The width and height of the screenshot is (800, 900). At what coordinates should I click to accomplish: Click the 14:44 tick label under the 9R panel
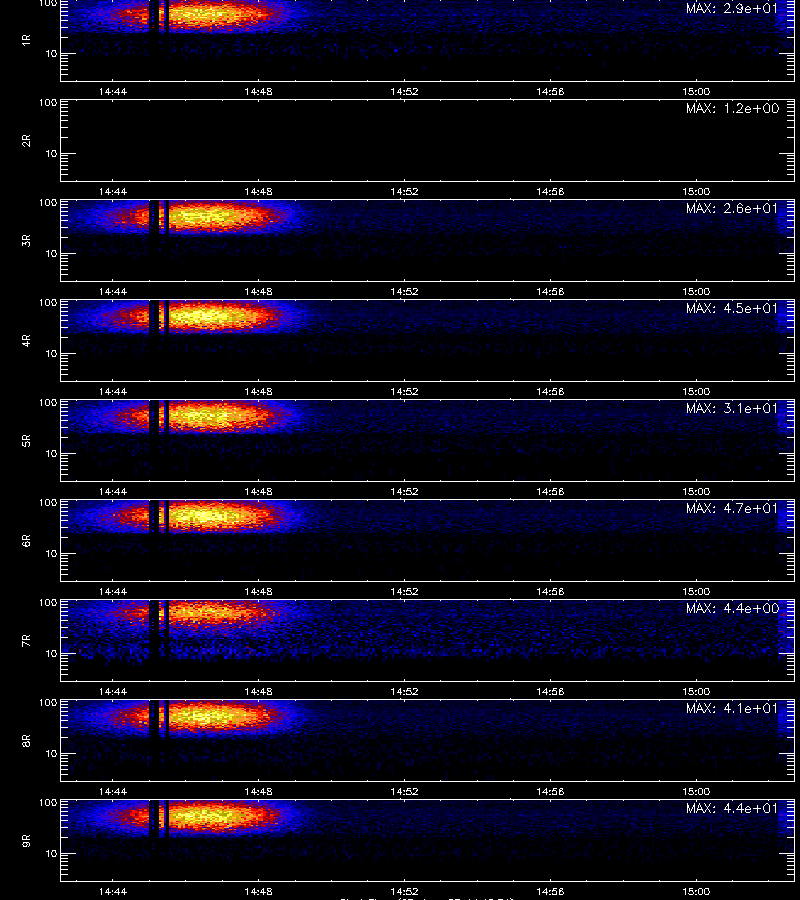tap(112, 891)
